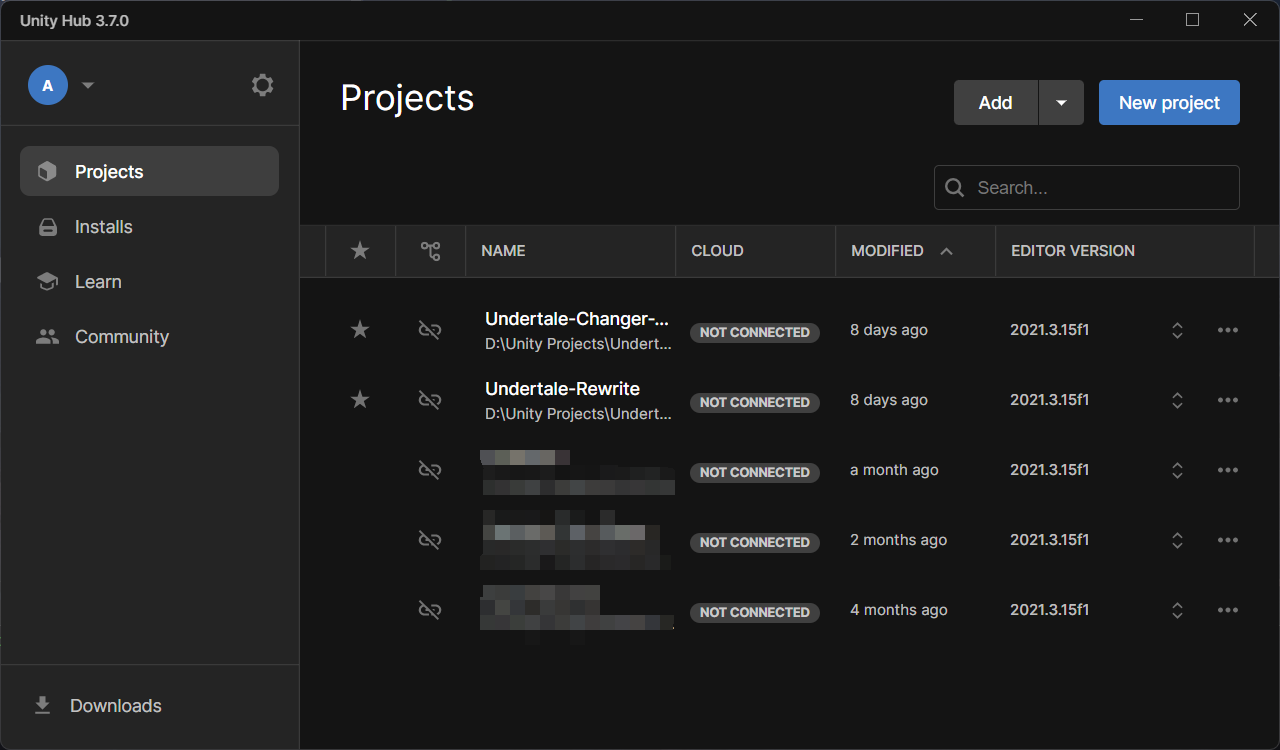This screenshot has width=1280, height=750.
Task: Select Projects in the sidebar
Action: pos(149,171)
